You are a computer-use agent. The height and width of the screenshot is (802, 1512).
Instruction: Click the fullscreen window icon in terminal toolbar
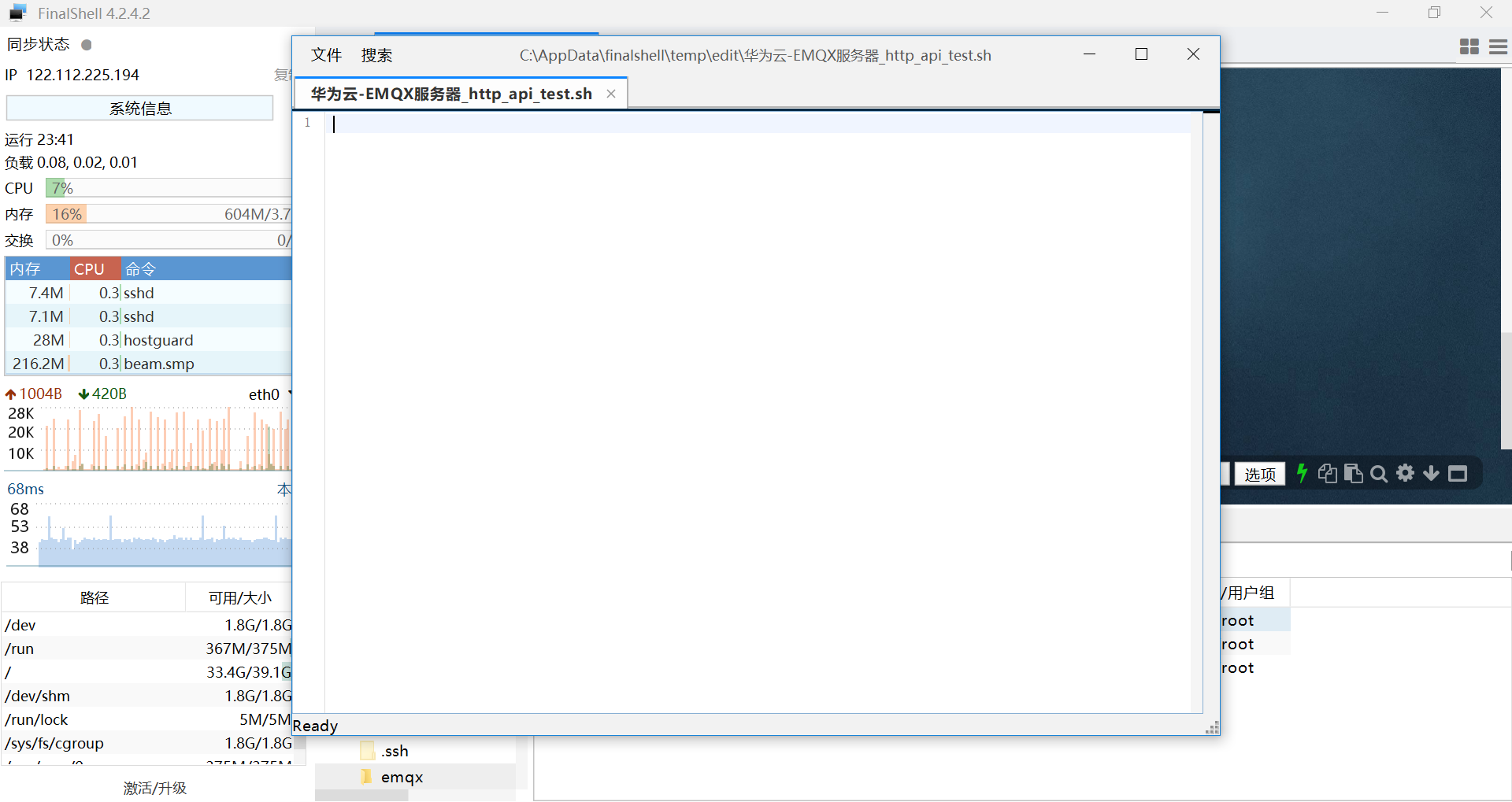(1458, 474)
